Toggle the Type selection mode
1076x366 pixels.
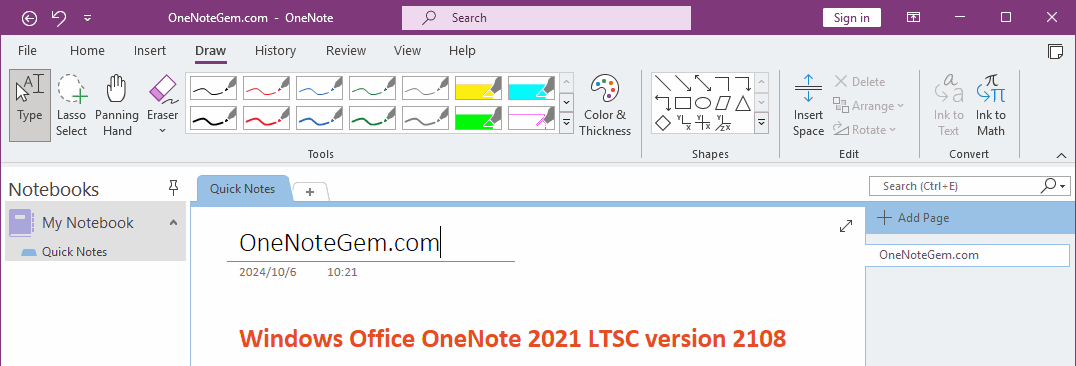point(30,105)
